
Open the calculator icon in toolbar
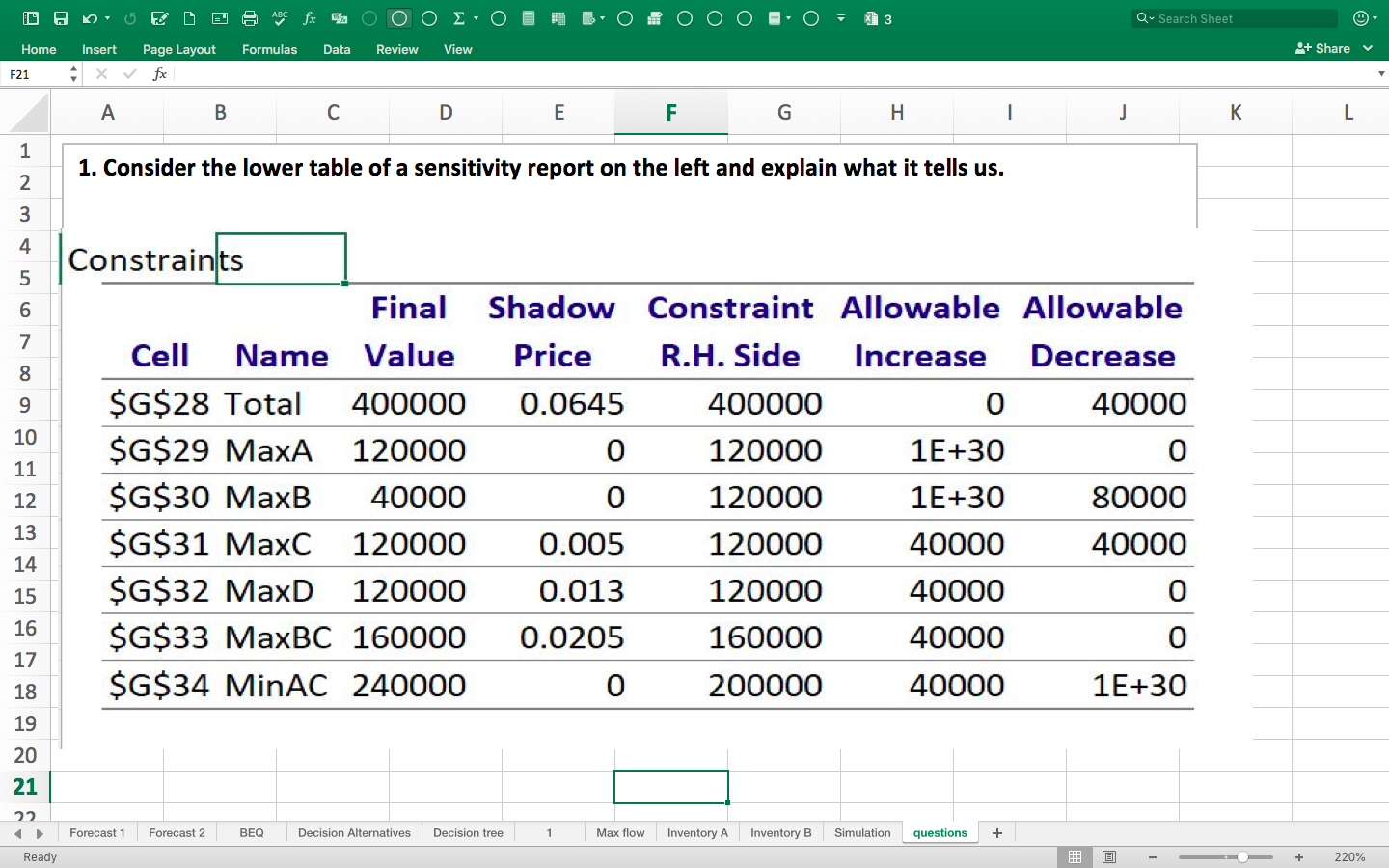[x=528, y=18]
